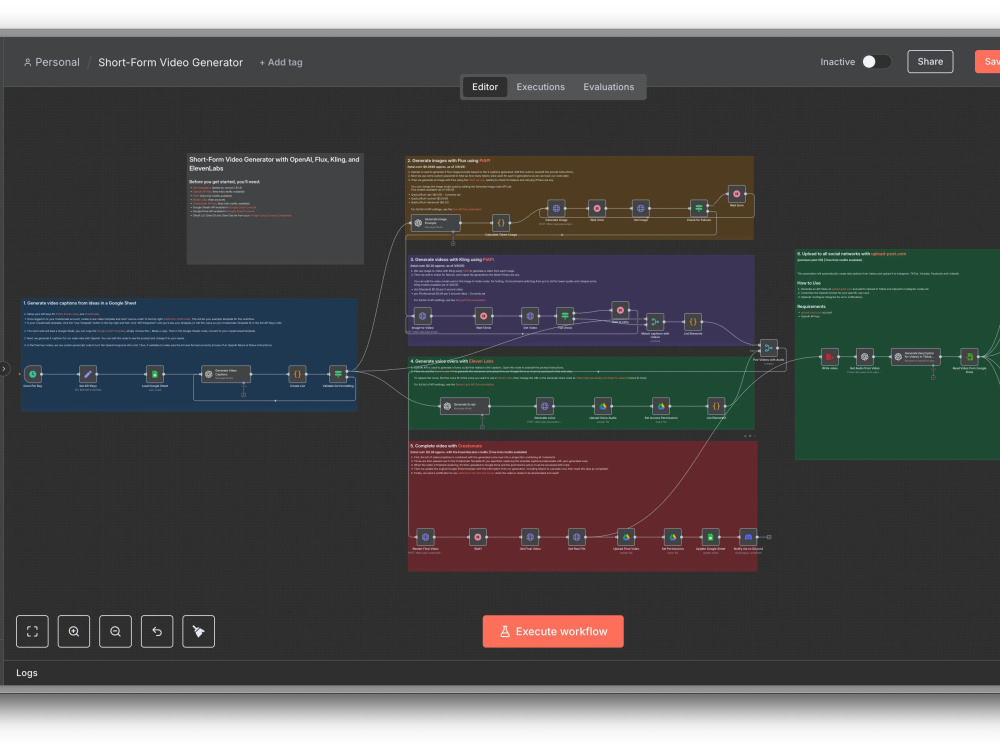The height and width of the screenshot is (750, 1000).
Task: Expand the collapsed left sidebar chevron
Action: pyautogui.click(x=4, y=369)
